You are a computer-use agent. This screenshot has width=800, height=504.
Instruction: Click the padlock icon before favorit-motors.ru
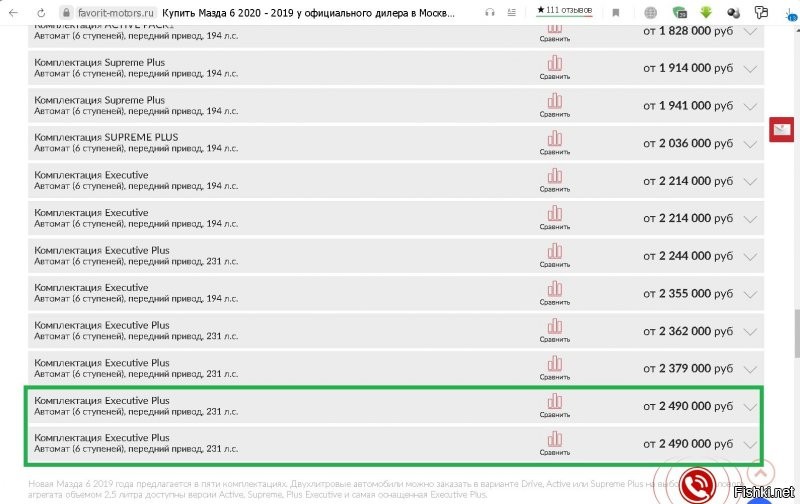click(65, 12)
